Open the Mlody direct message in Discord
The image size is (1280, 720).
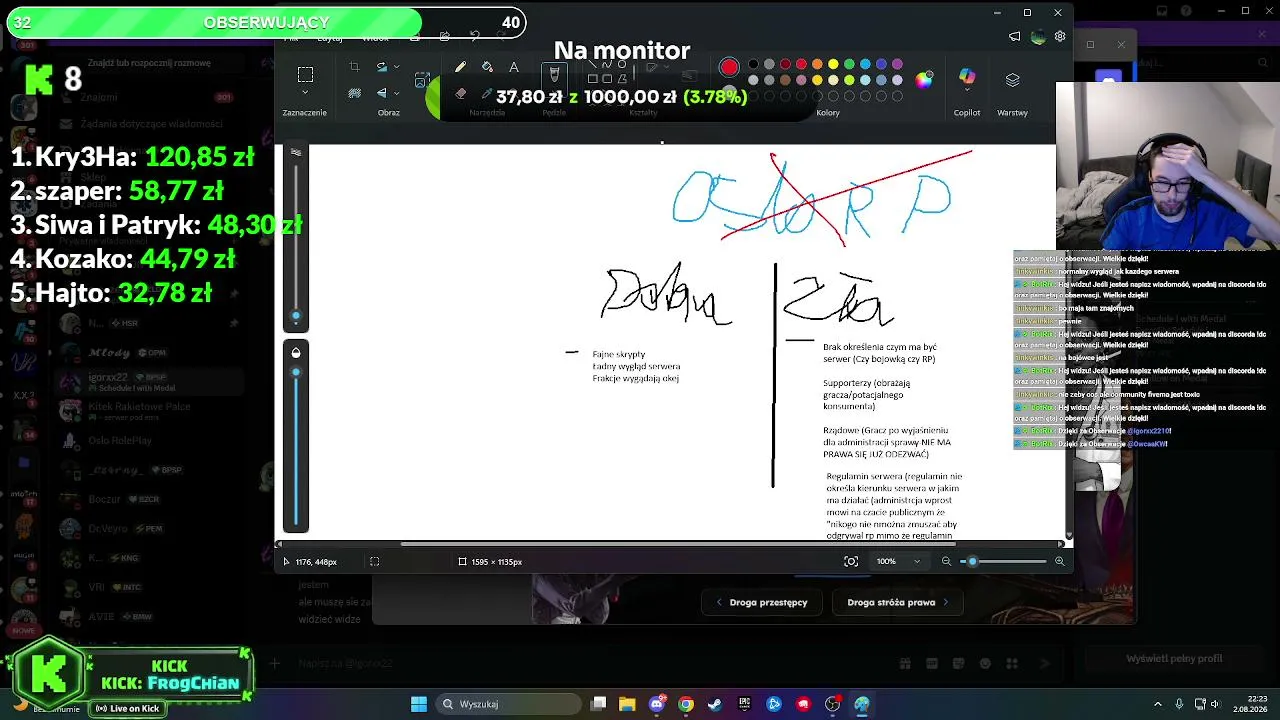coord(150,353)
